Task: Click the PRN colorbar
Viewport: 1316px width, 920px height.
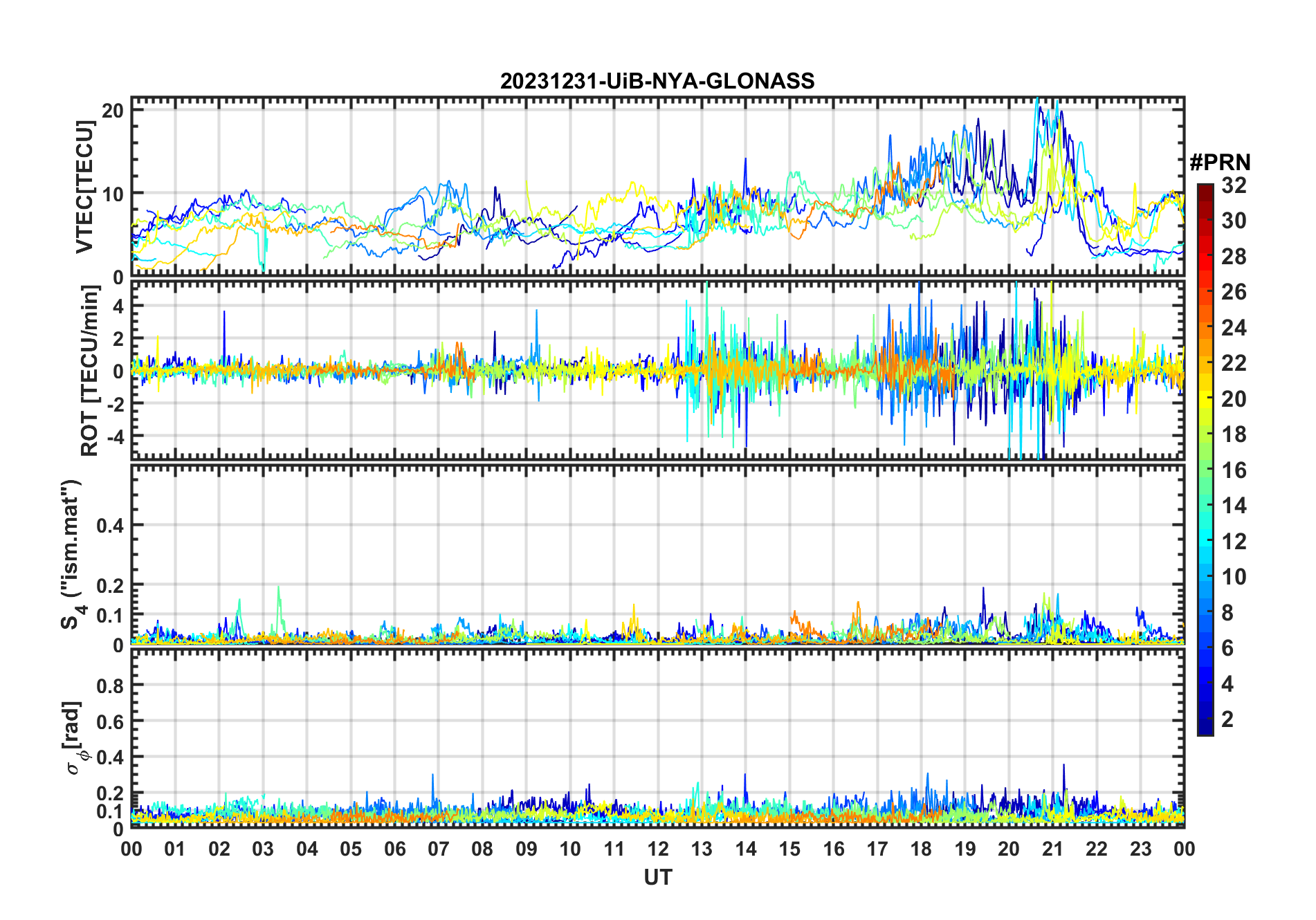Action: 1205,459
